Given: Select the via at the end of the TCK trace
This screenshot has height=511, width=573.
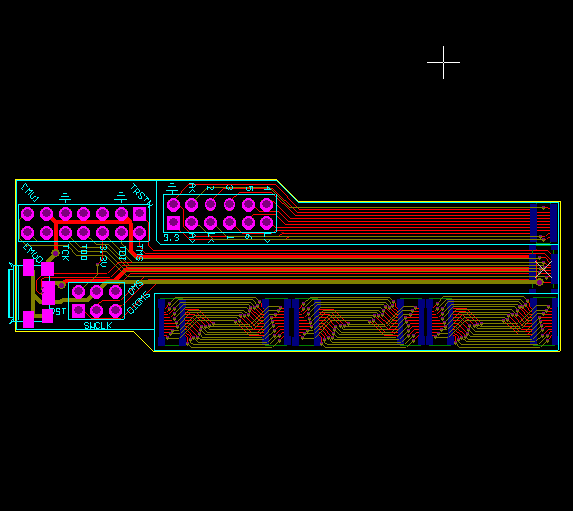Looking at the screenshot, I should (55, 253).
